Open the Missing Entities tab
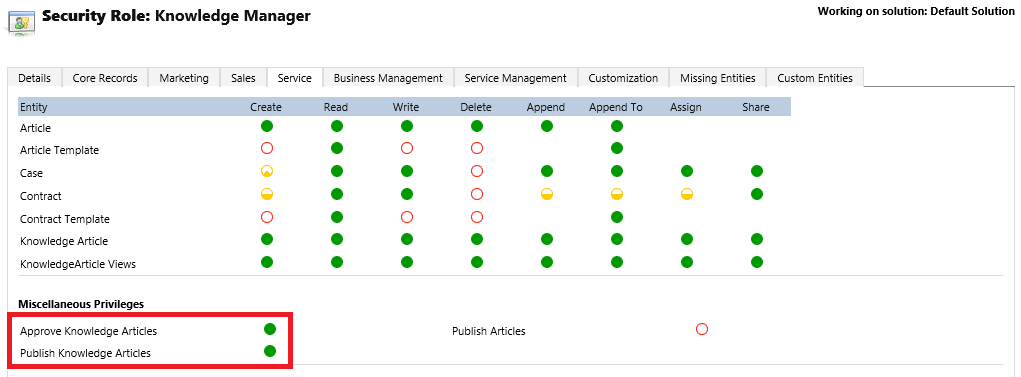The width and height of the screenshot is (1021, 377). point(718,78)
